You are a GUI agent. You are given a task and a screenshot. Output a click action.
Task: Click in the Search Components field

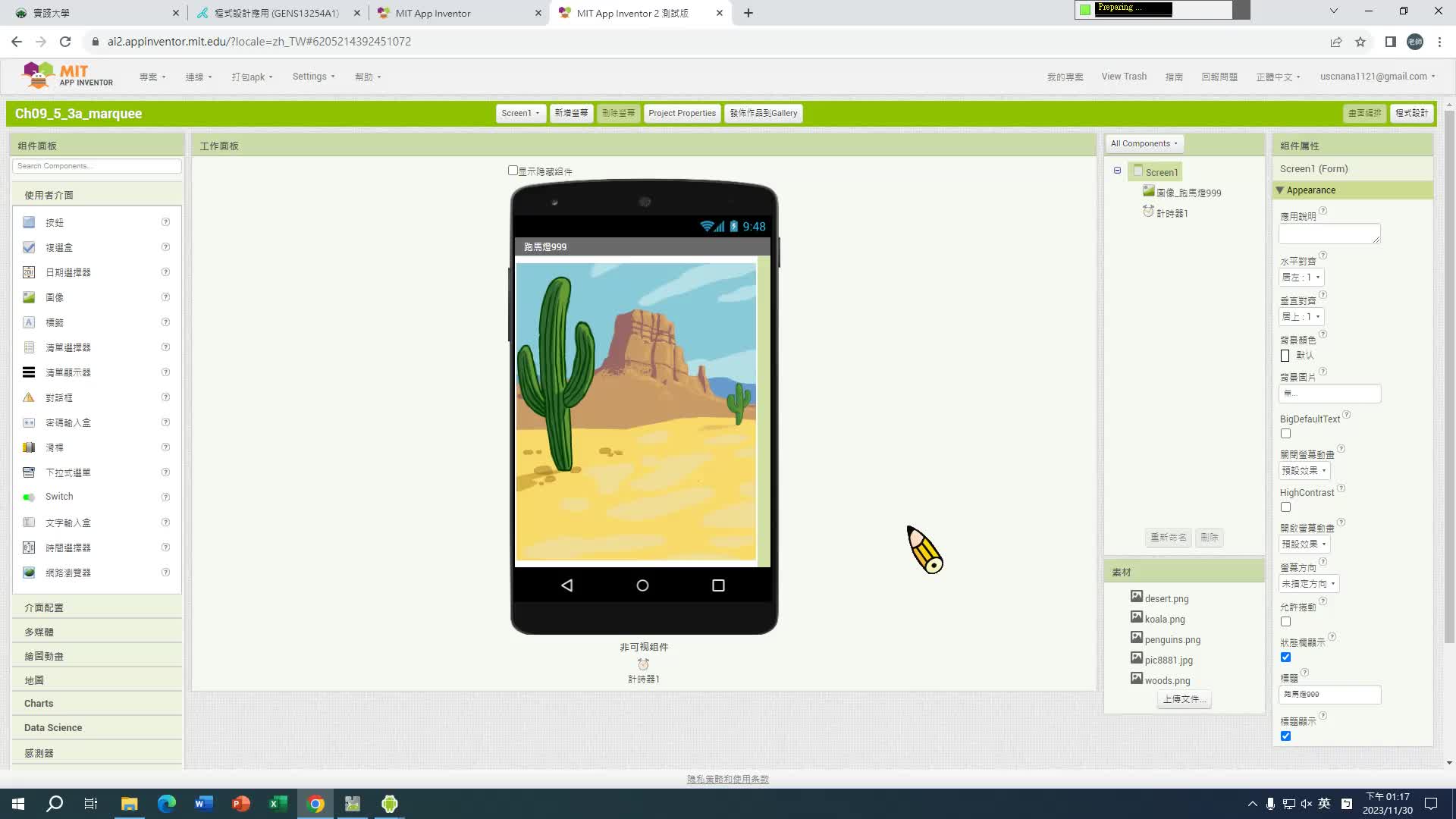(97, 166)
